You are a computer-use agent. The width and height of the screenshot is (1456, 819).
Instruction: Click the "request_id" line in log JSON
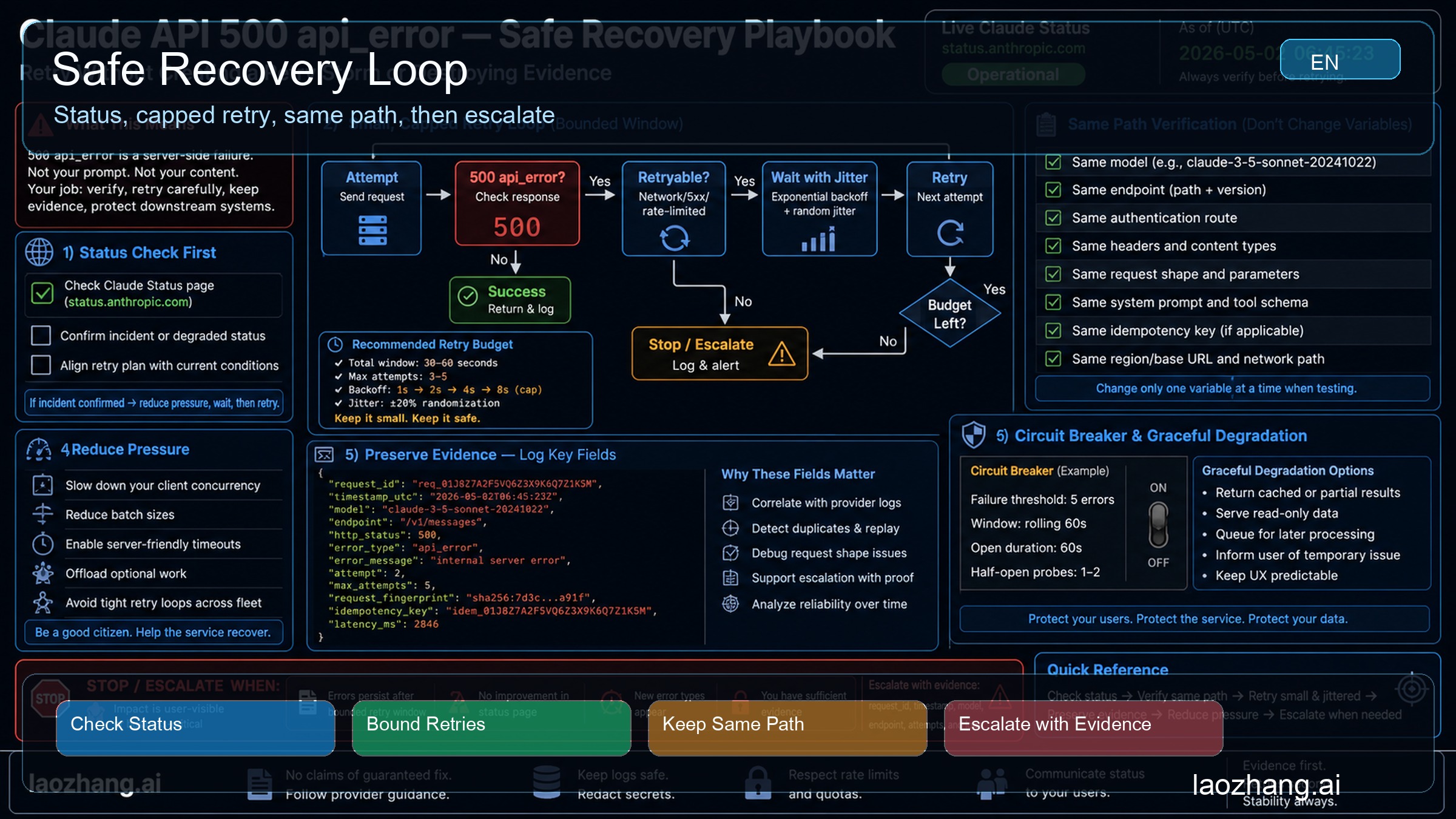pos(465,484)
